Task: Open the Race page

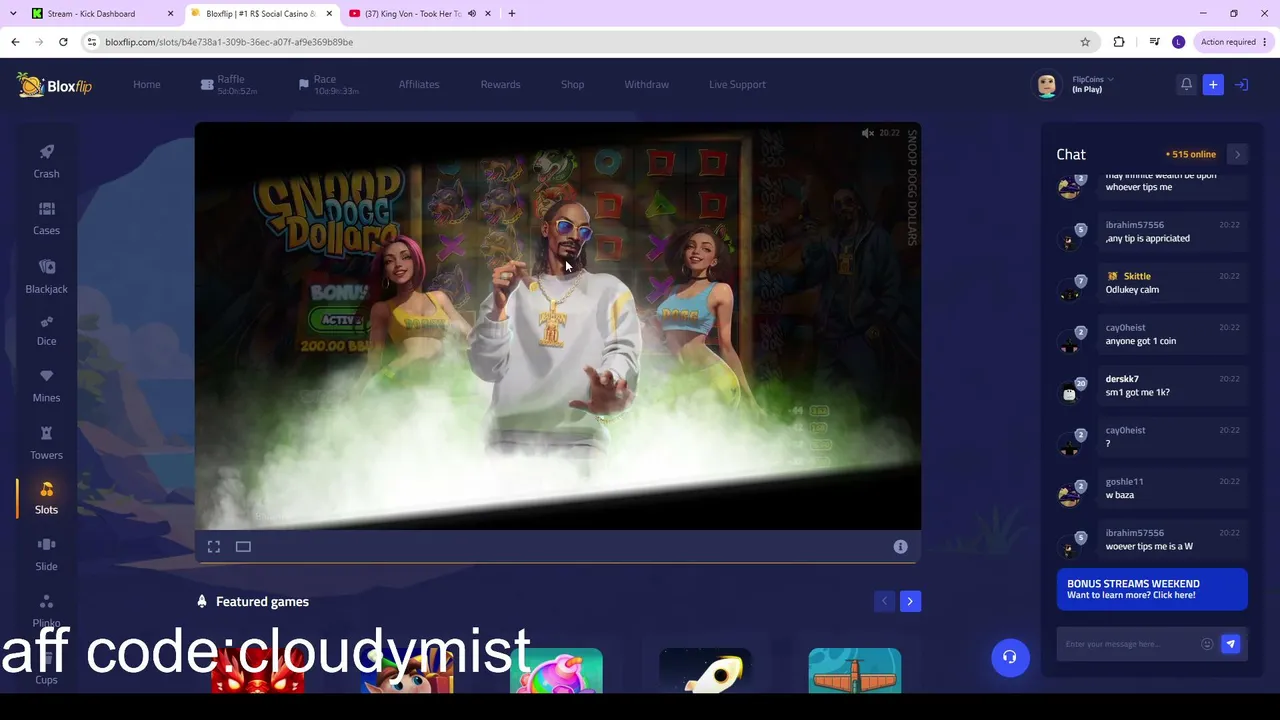Action: click(328, 85)
